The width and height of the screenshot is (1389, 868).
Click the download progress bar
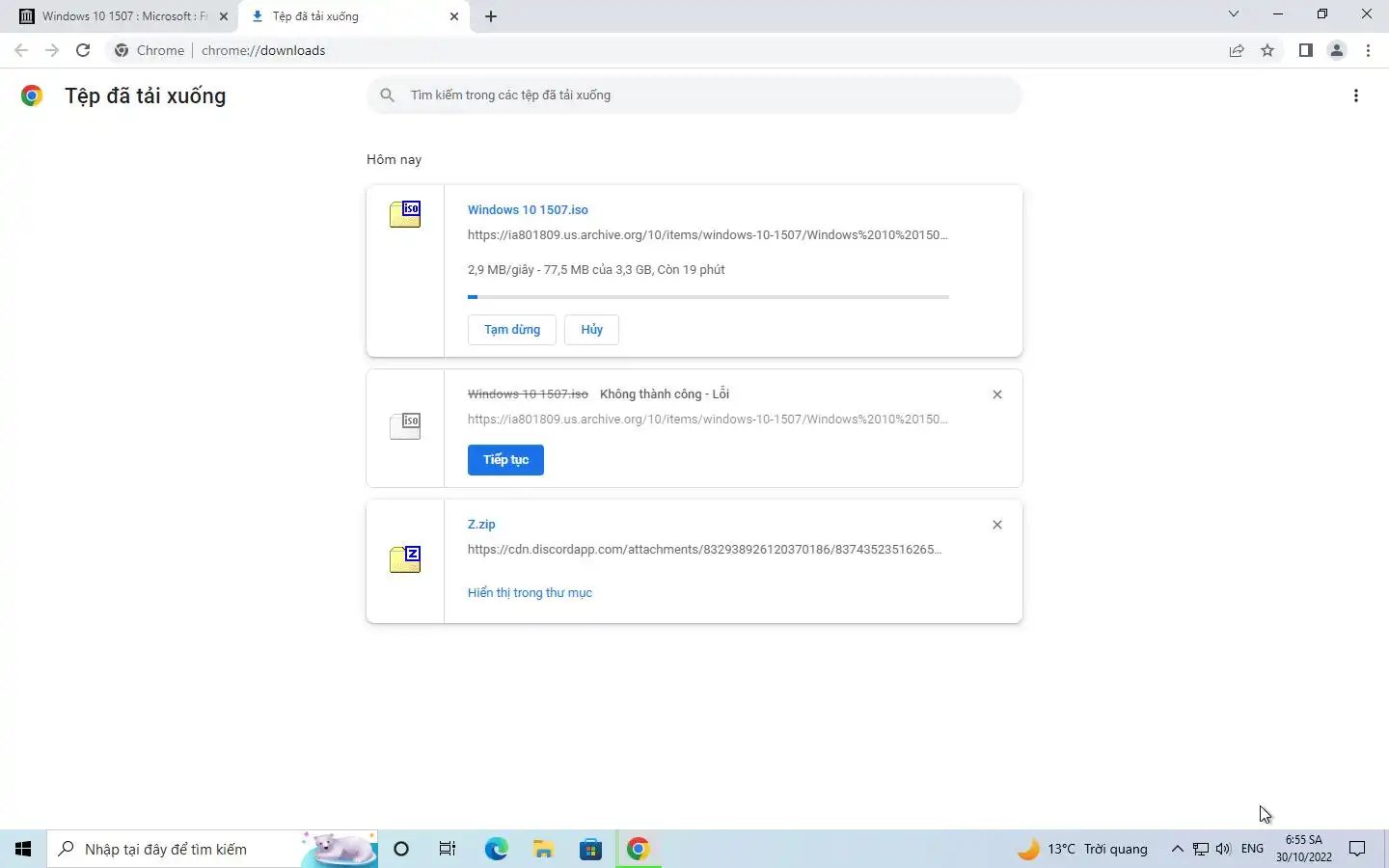[x=708, y=297]
